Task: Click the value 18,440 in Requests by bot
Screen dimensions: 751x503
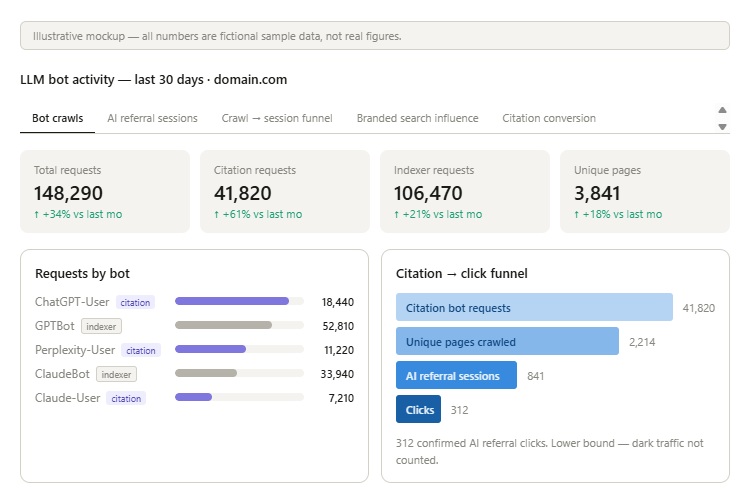Action: point(338,302)
